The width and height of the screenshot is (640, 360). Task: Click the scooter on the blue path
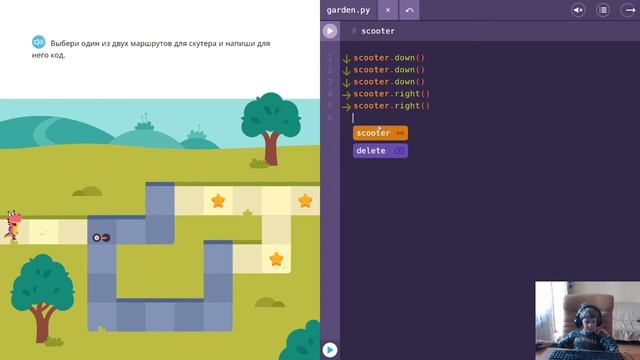point(101,237)
